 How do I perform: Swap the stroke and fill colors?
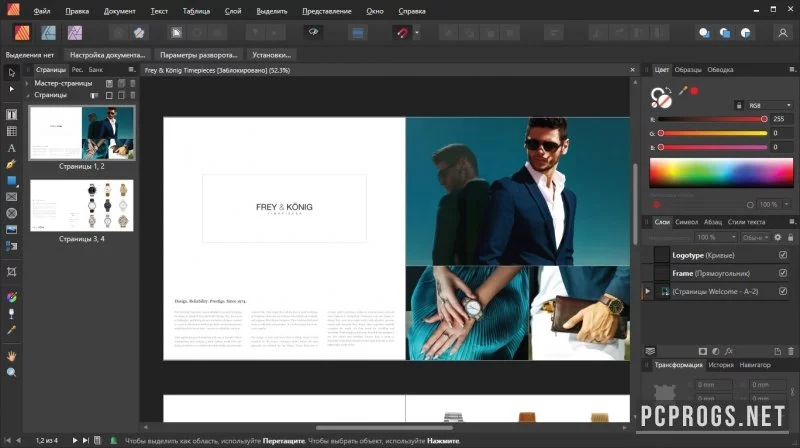pos(668,90)
